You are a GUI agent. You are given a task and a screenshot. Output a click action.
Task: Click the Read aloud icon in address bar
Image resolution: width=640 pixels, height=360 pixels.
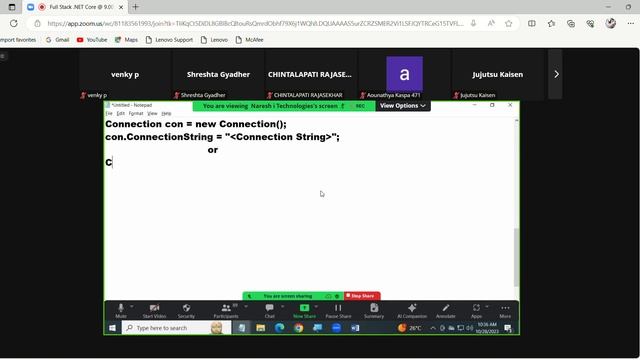tap(491, 24)
